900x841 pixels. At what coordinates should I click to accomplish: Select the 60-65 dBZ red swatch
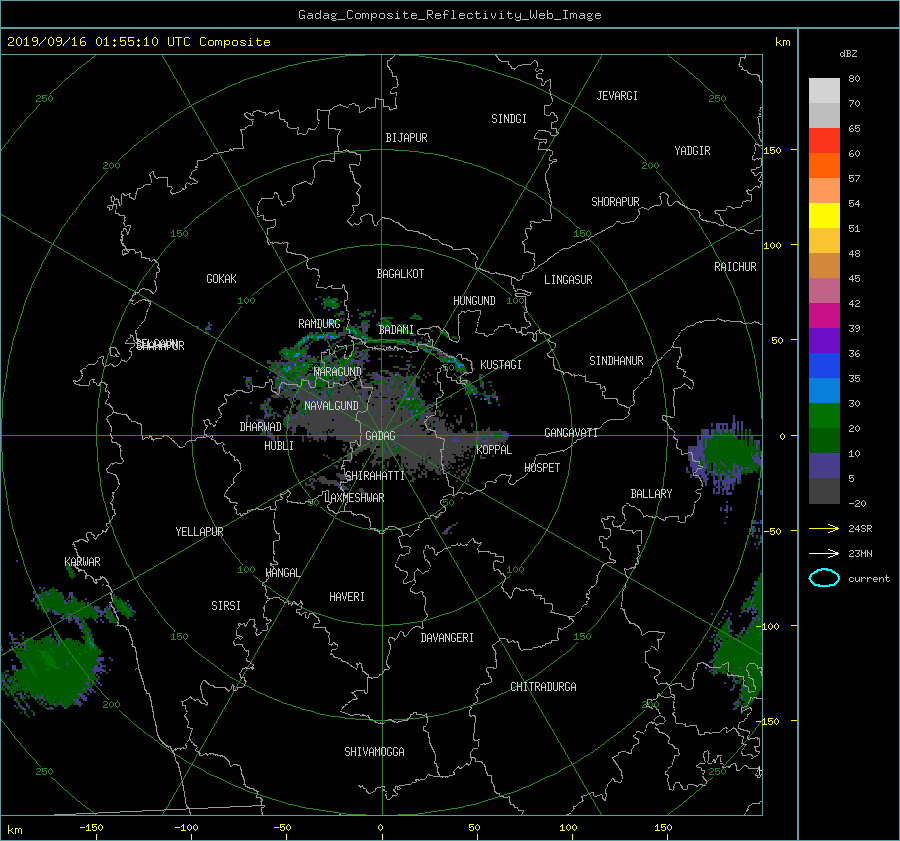click(x=824, y=141)
